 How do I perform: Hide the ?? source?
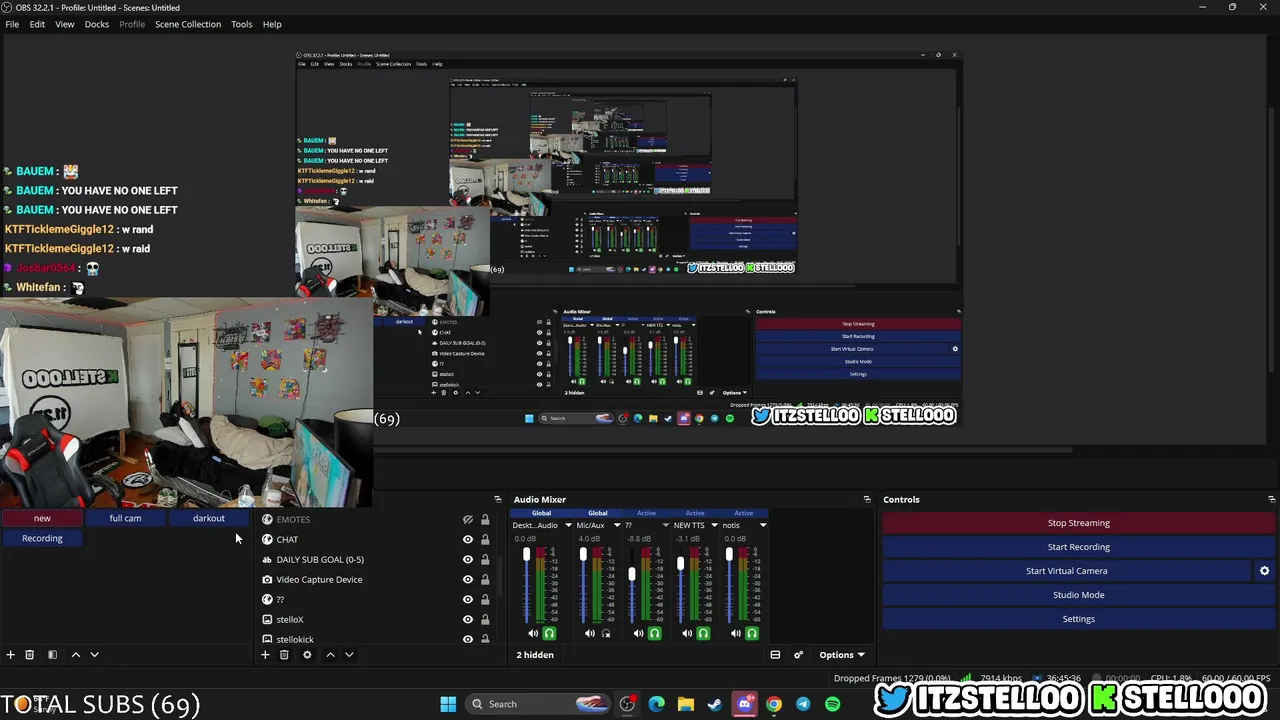coord(467,600)
